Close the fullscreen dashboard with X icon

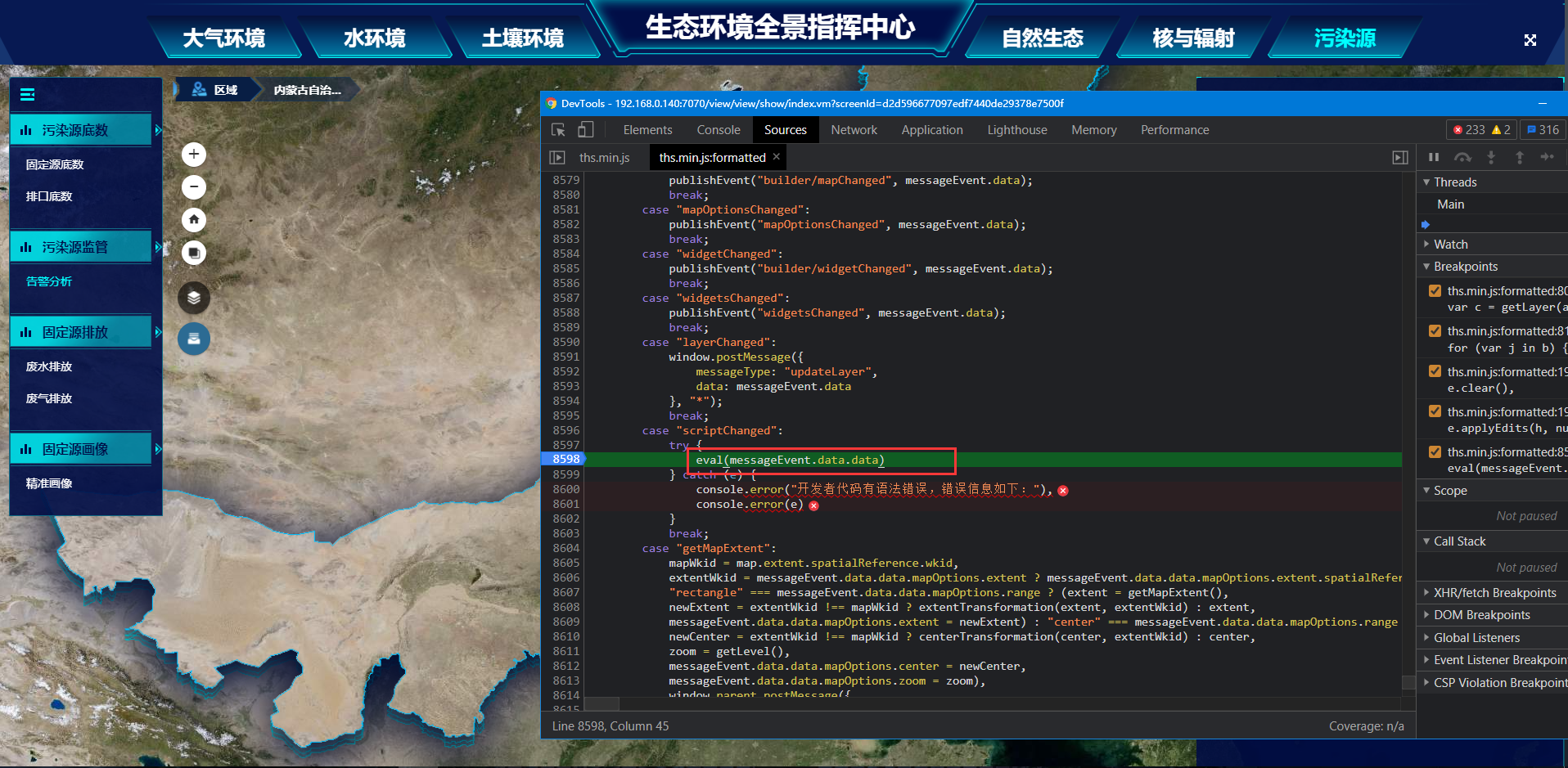(1530, 40)
